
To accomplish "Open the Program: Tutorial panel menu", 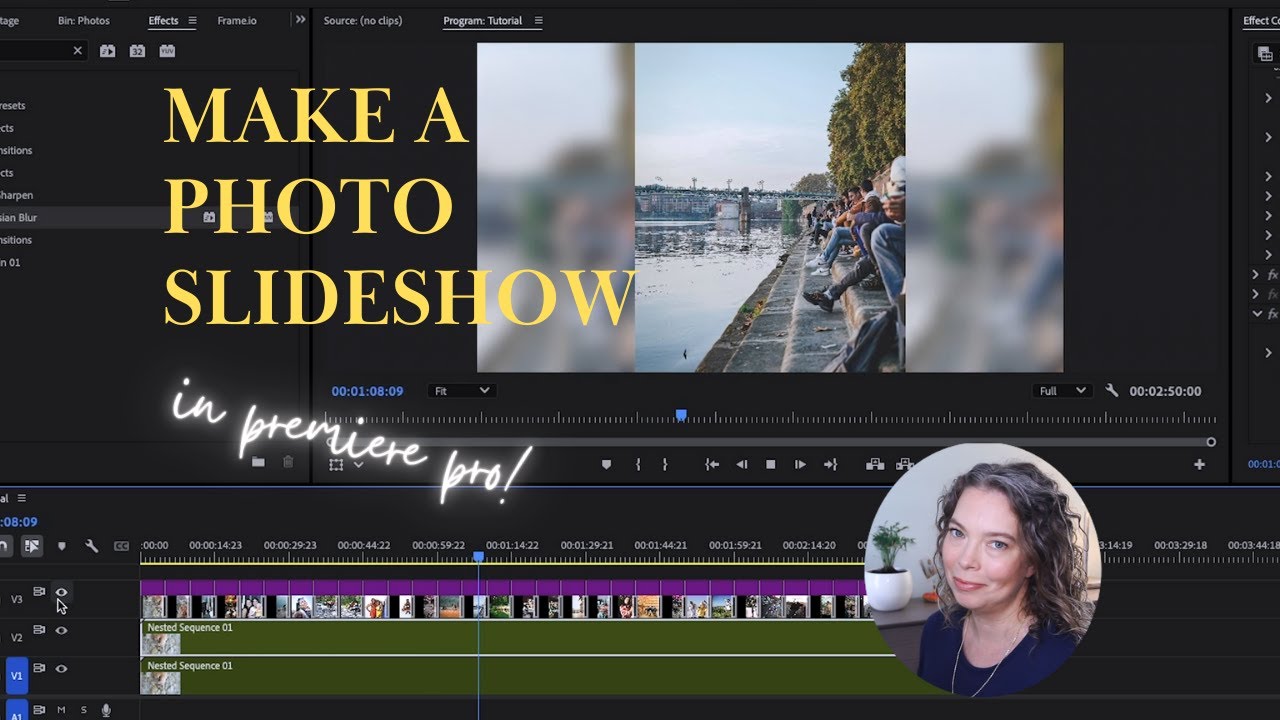I will (538, 21).
